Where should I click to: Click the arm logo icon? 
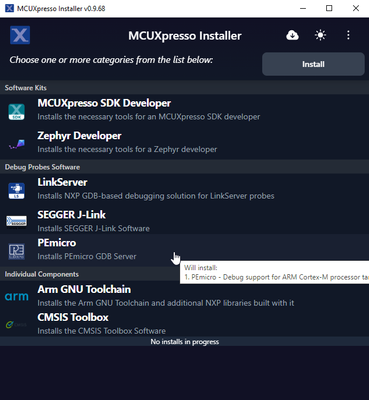point(17,297)
